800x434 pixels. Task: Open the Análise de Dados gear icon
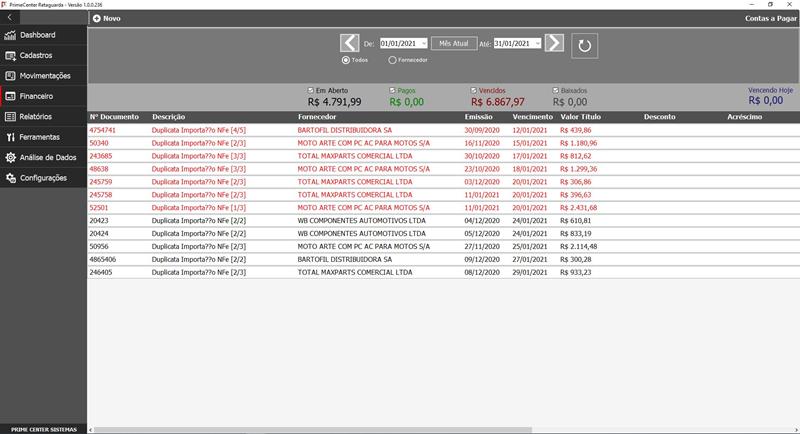[10, 158]
